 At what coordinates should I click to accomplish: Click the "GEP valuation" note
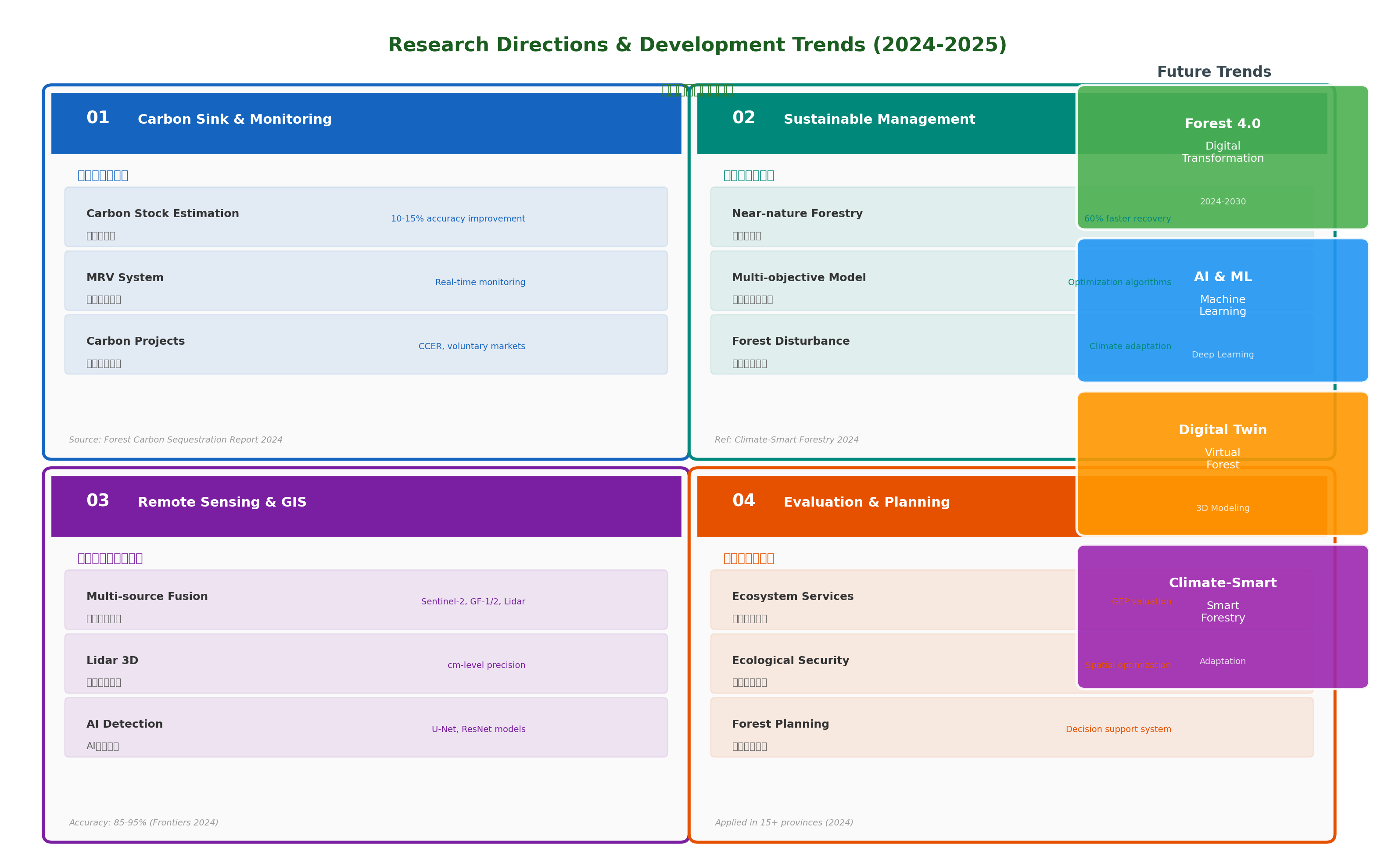[x=1142, y=602]
